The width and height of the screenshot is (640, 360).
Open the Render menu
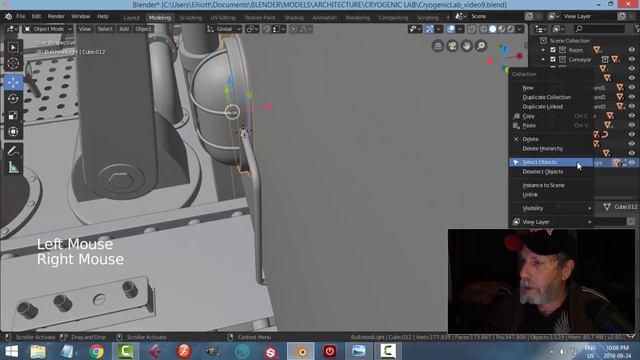[56, 16]
